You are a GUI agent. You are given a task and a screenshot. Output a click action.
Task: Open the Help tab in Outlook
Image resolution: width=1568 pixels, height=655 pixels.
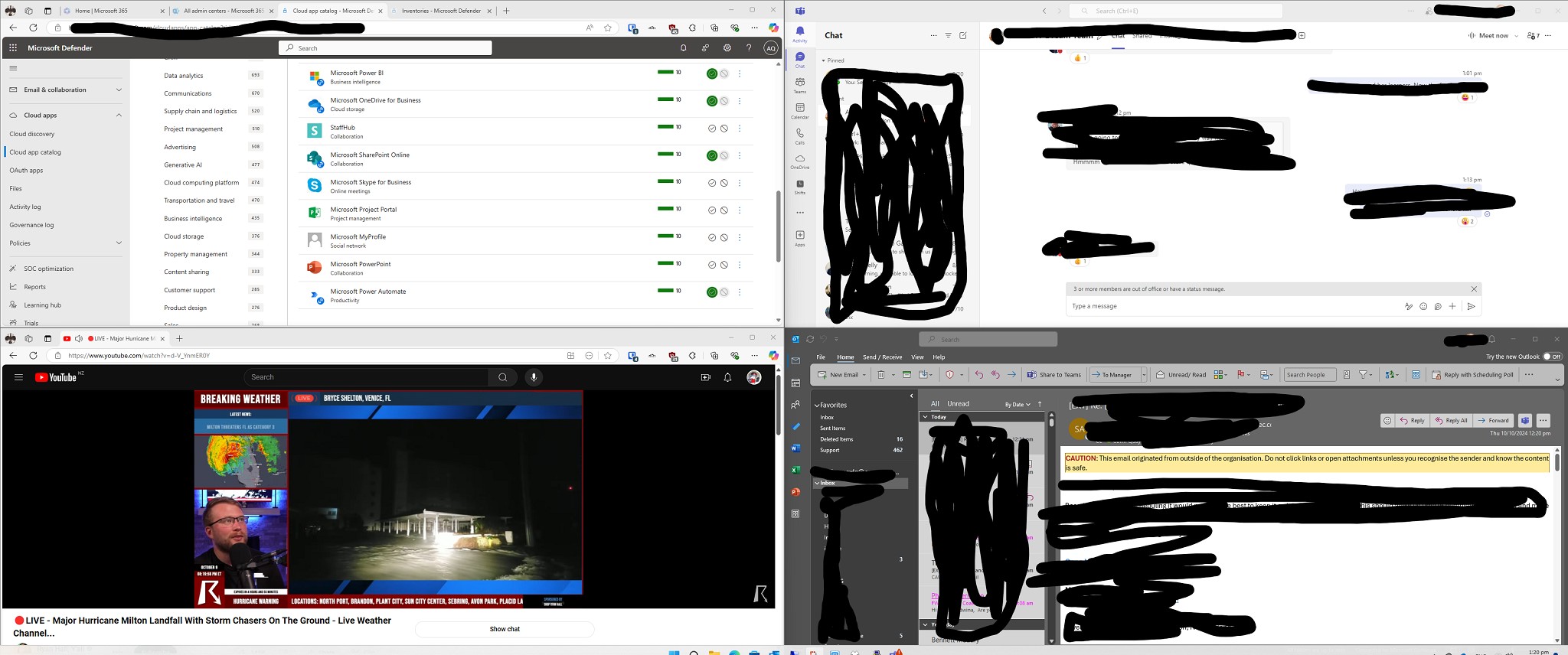pos(939,357)
